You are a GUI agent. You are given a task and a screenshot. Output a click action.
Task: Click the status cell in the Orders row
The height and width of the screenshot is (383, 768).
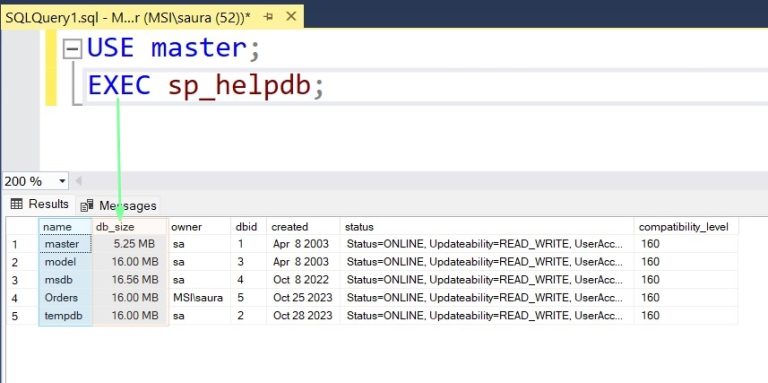tap(487, 298)
